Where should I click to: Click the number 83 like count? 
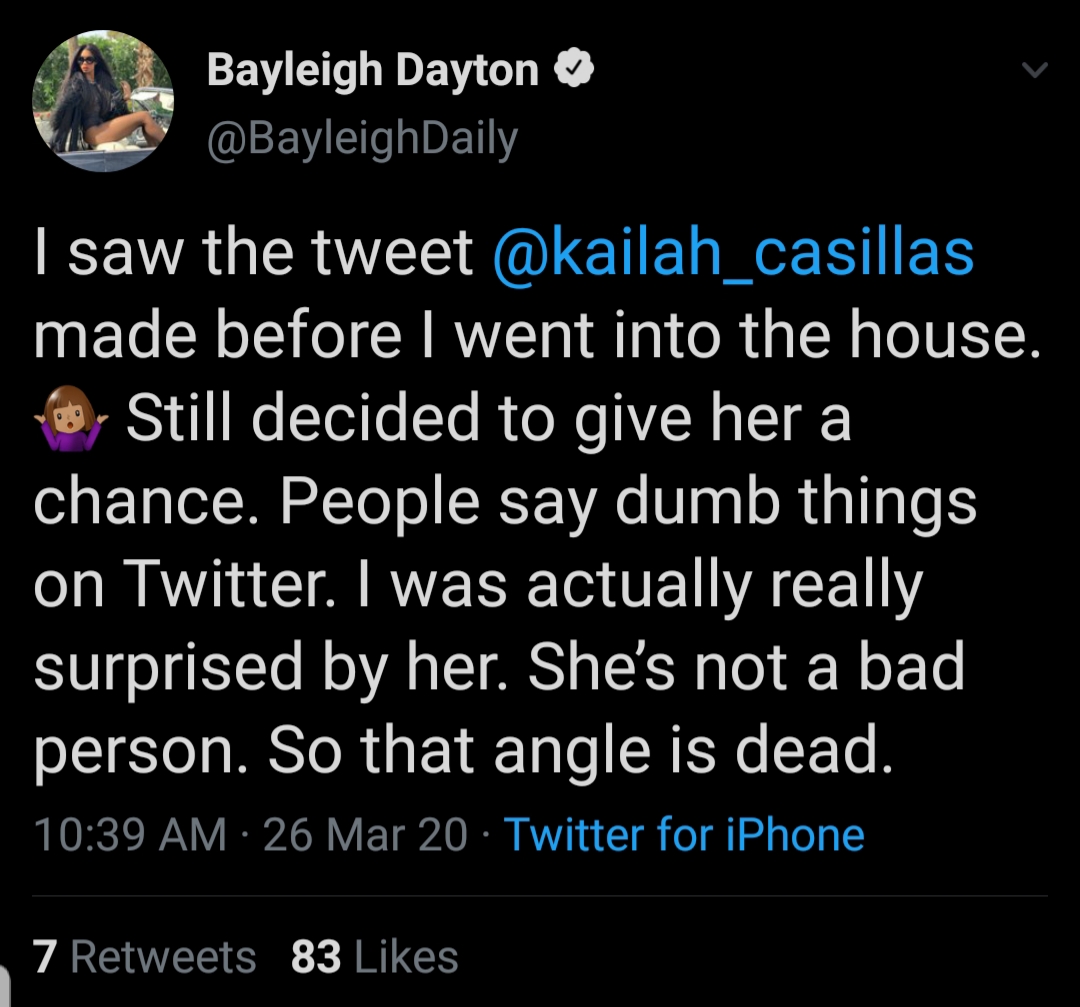click(x=316, y=957)
